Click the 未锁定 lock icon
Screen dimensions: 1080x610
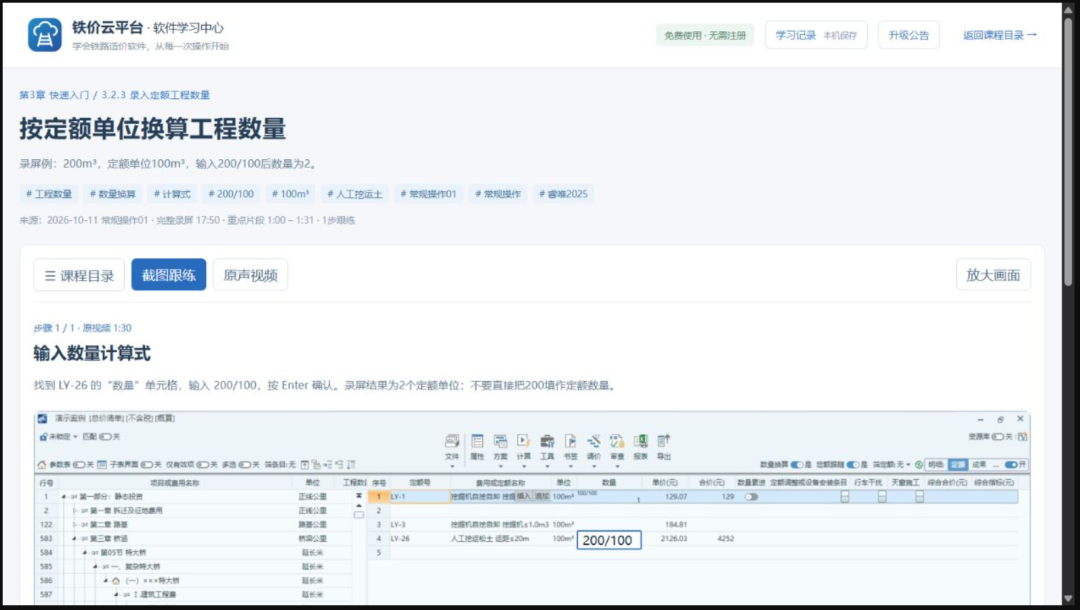pos(43,437)
